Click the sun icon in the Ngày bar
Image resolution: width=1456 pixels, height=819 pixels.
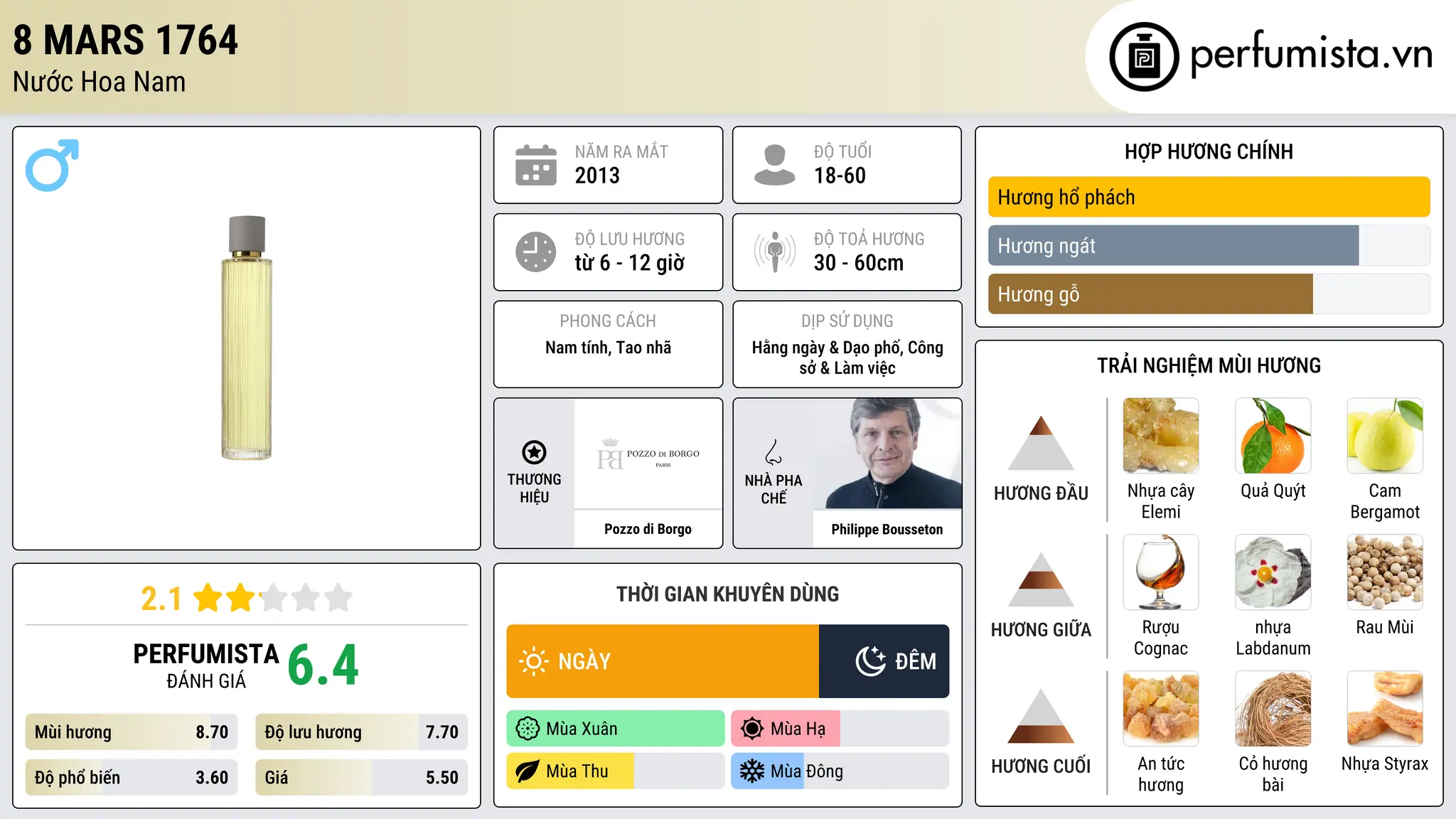(x=533, y=661)
